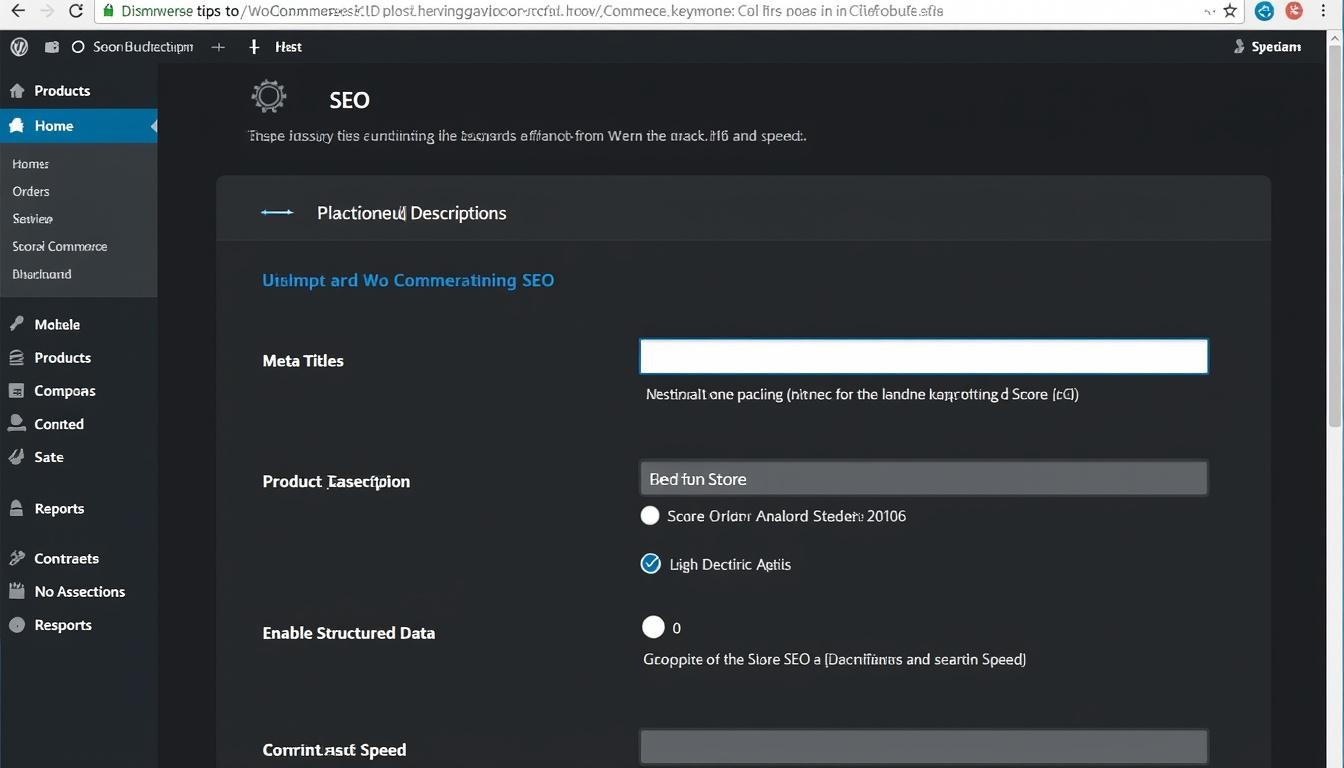
Task: Collapse the Plactioneul Descriptions section
Action: 276,213
